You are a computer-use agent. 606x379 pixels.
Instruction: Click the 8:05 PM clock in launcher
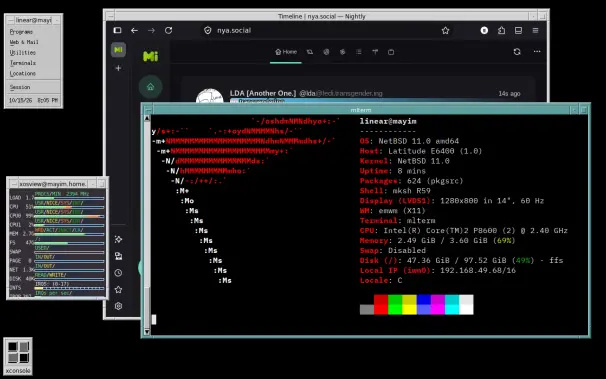[48, 100]
